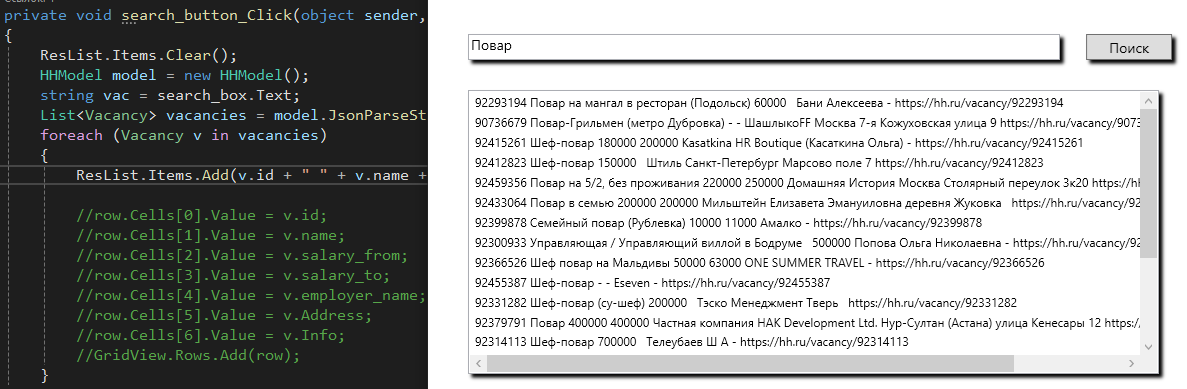Focus the search box containing Повар
The image size is (1187, 389).
[763, 47]
